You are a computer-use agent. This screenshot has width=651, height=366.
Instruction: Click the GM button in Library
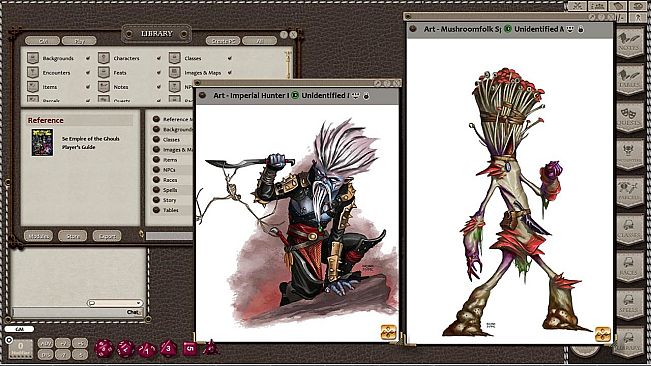[x=42, y=41]
